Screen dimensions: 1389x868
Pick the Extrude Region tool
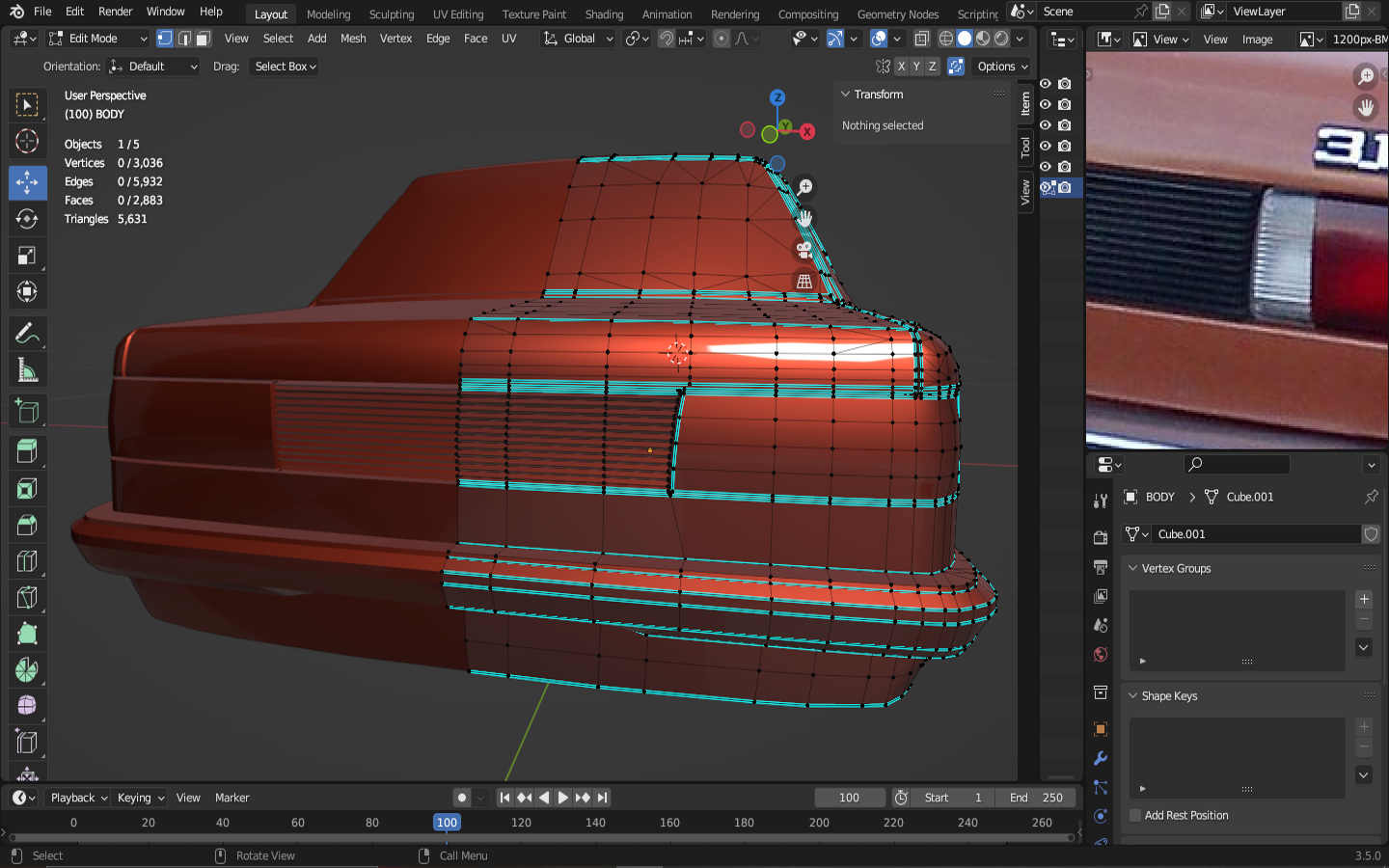click(27, 451)
